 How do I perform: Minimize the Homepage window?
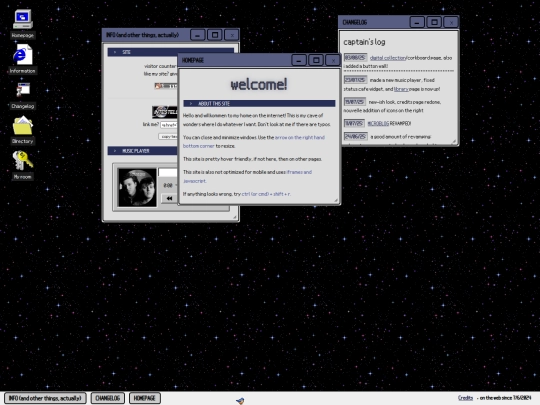coord(299,60)
